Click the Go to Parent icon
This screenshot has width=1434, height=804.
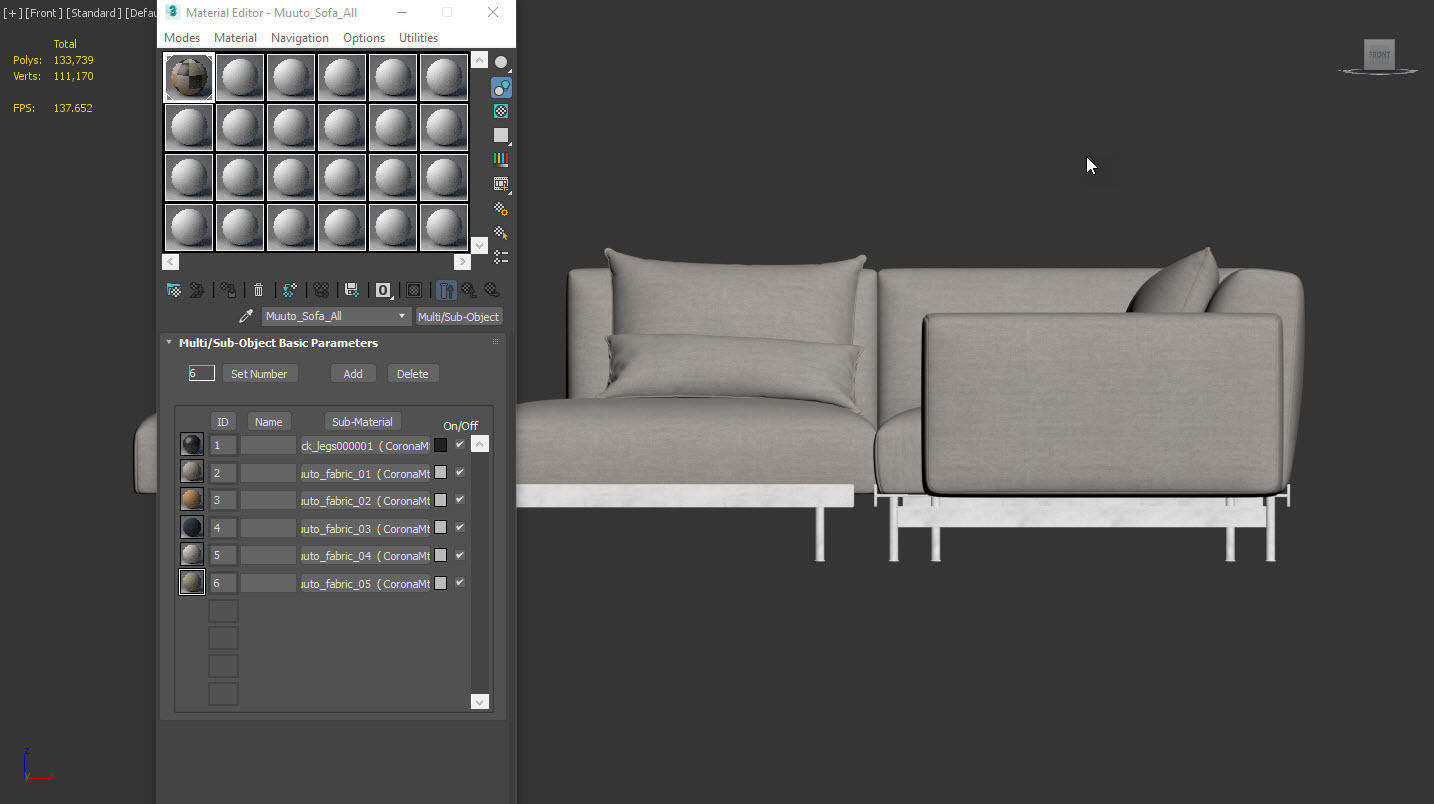[469, 290]
